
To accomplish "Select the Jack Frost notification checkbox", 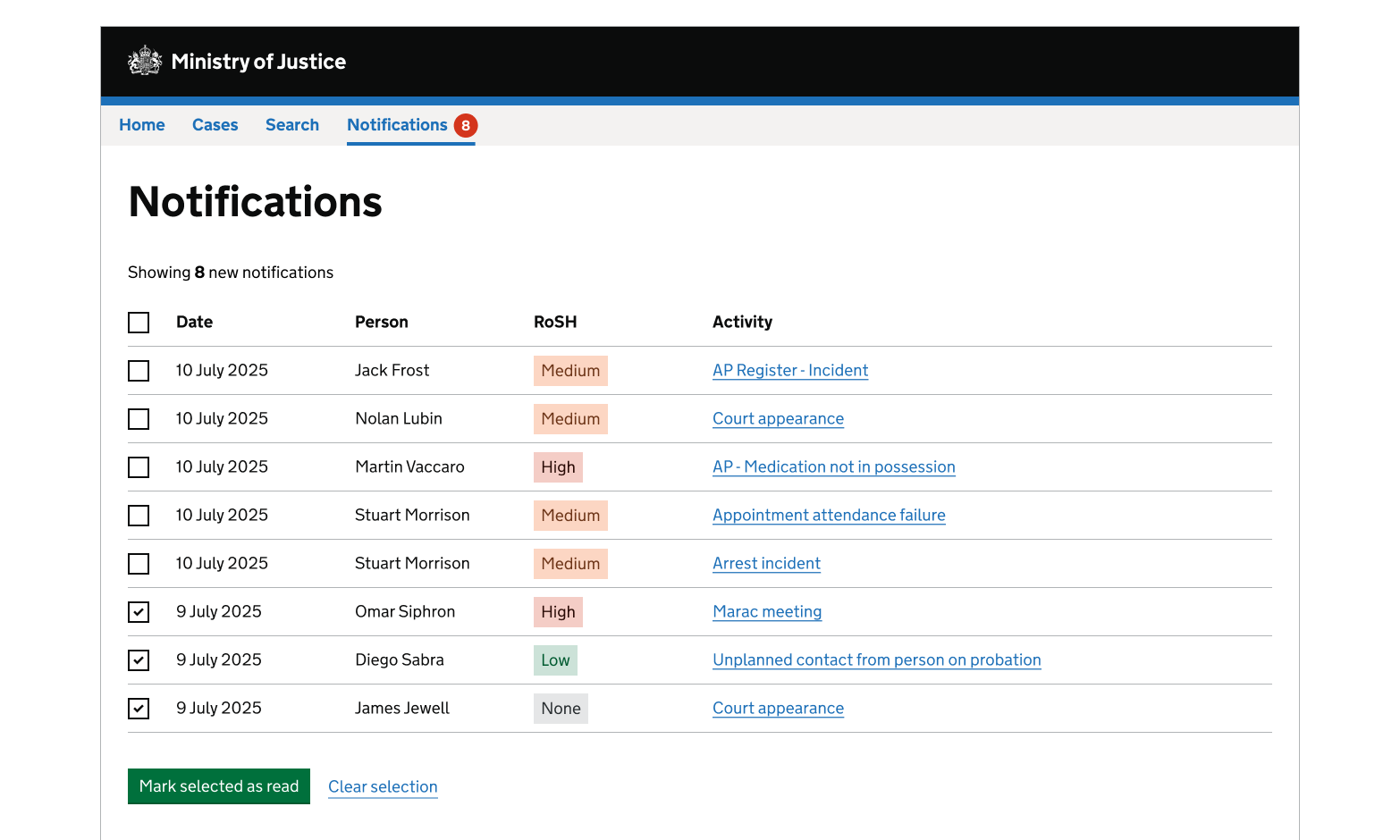I will pyautogui.click(x=139, y=371).
